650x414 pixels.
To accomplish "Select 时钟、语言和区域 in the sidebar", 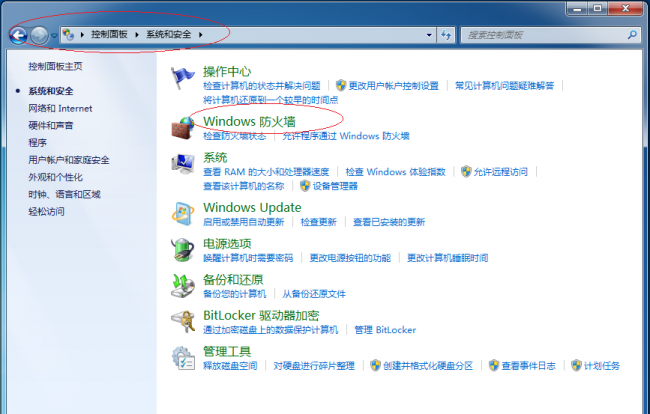I will (x=64, y=194).
